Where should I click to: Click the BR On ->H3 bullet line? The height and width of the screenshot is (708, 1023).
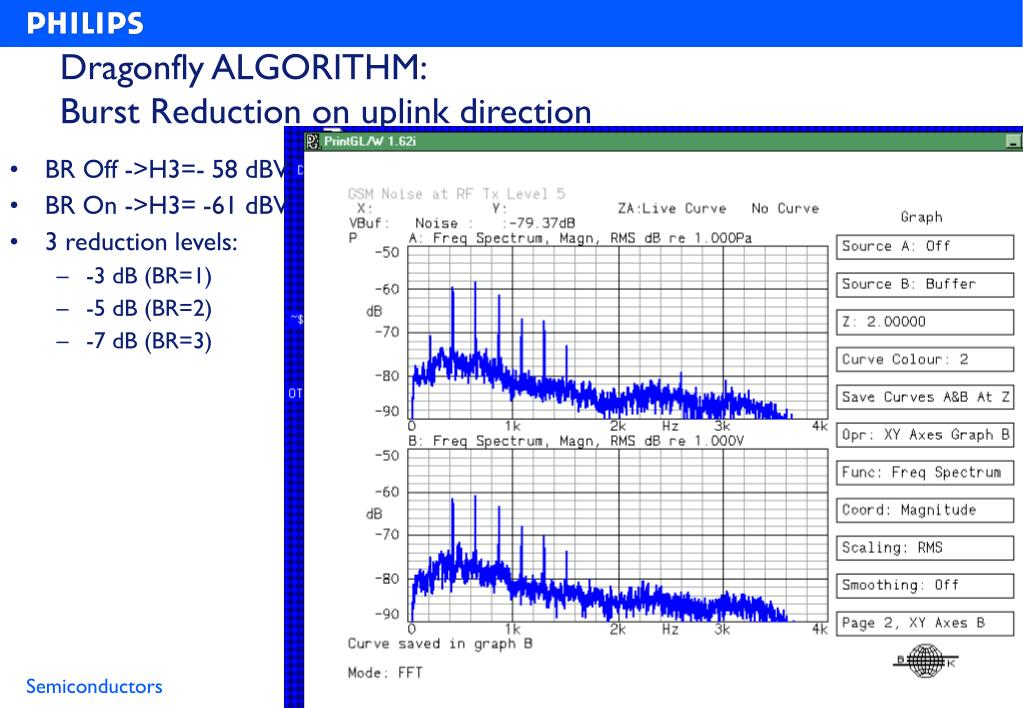165,206
